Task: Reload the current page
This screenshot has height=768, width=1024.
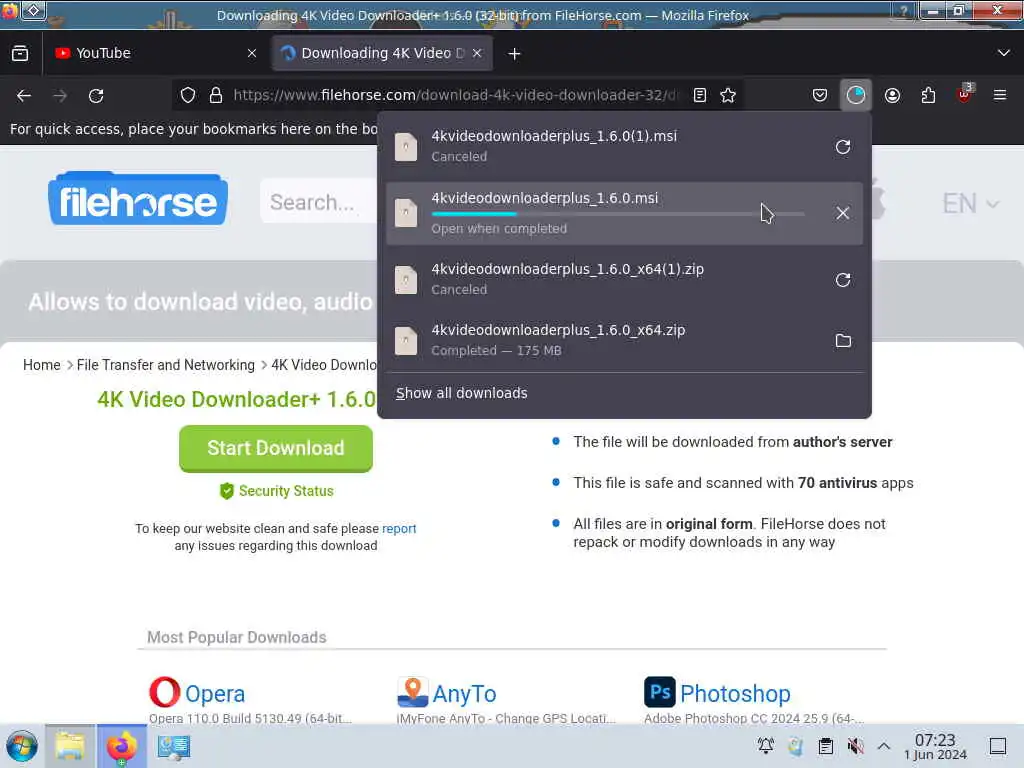Action: tap(96, 96)
